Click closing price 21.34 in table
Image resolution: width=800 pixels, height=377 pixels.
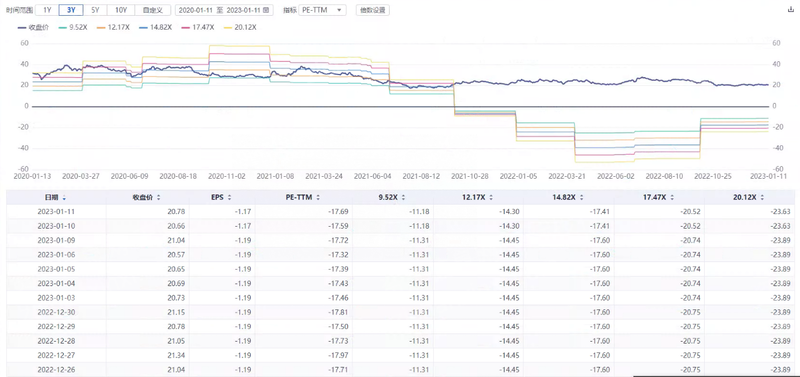coord(176,355)
